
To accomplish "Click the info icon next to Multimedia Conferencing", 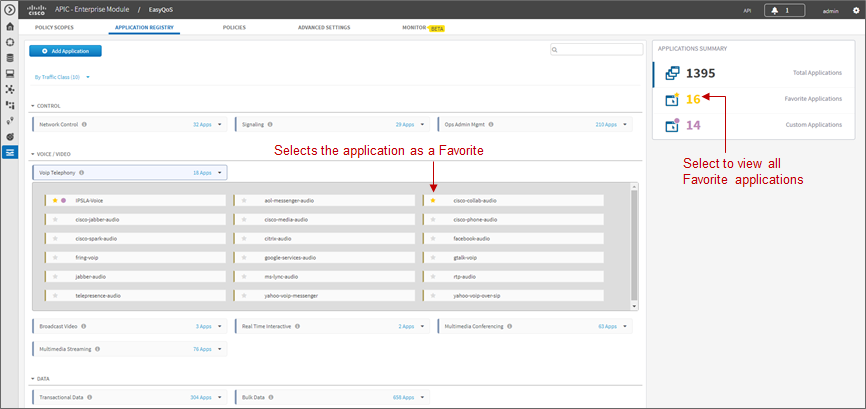I will click(509, 326).
